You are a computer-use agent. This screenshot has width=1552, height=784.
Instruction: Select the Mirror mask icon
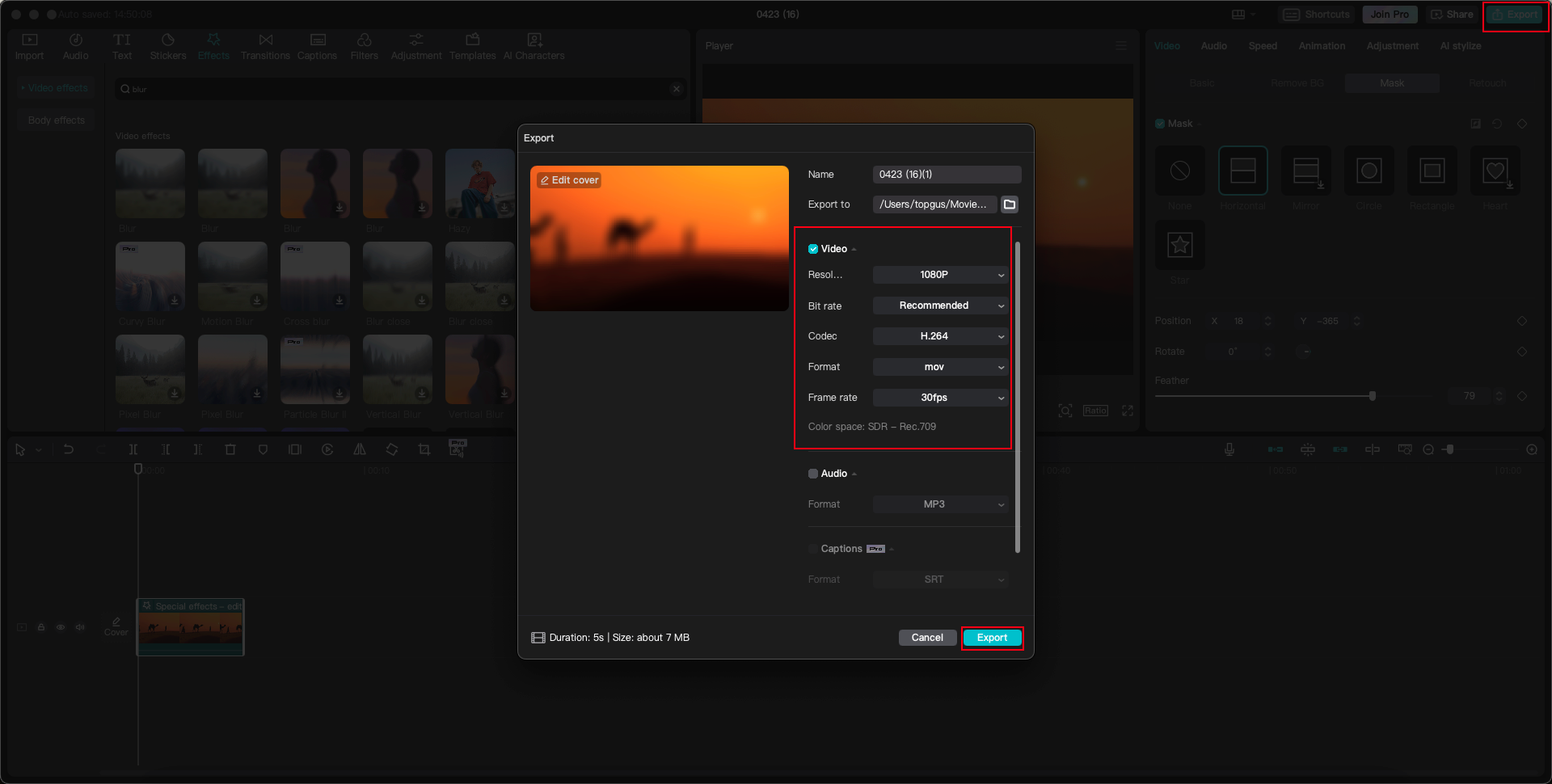coord(1306,171)
